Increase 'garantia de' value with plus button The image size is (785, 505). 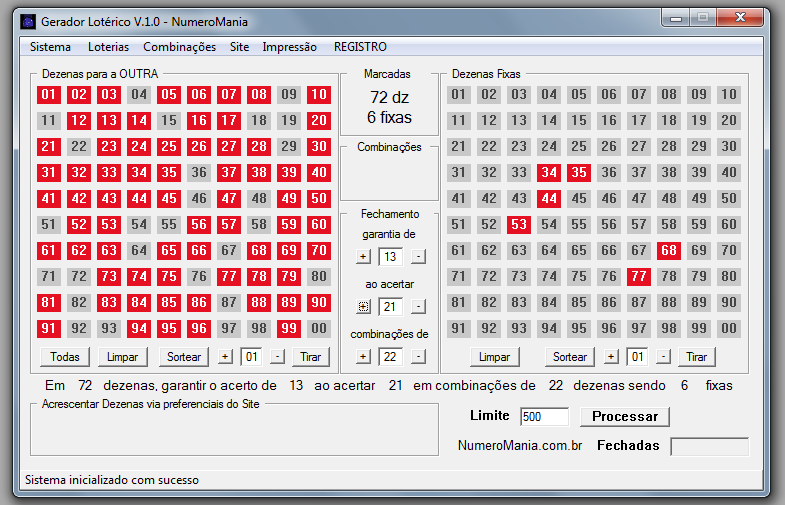363,257
